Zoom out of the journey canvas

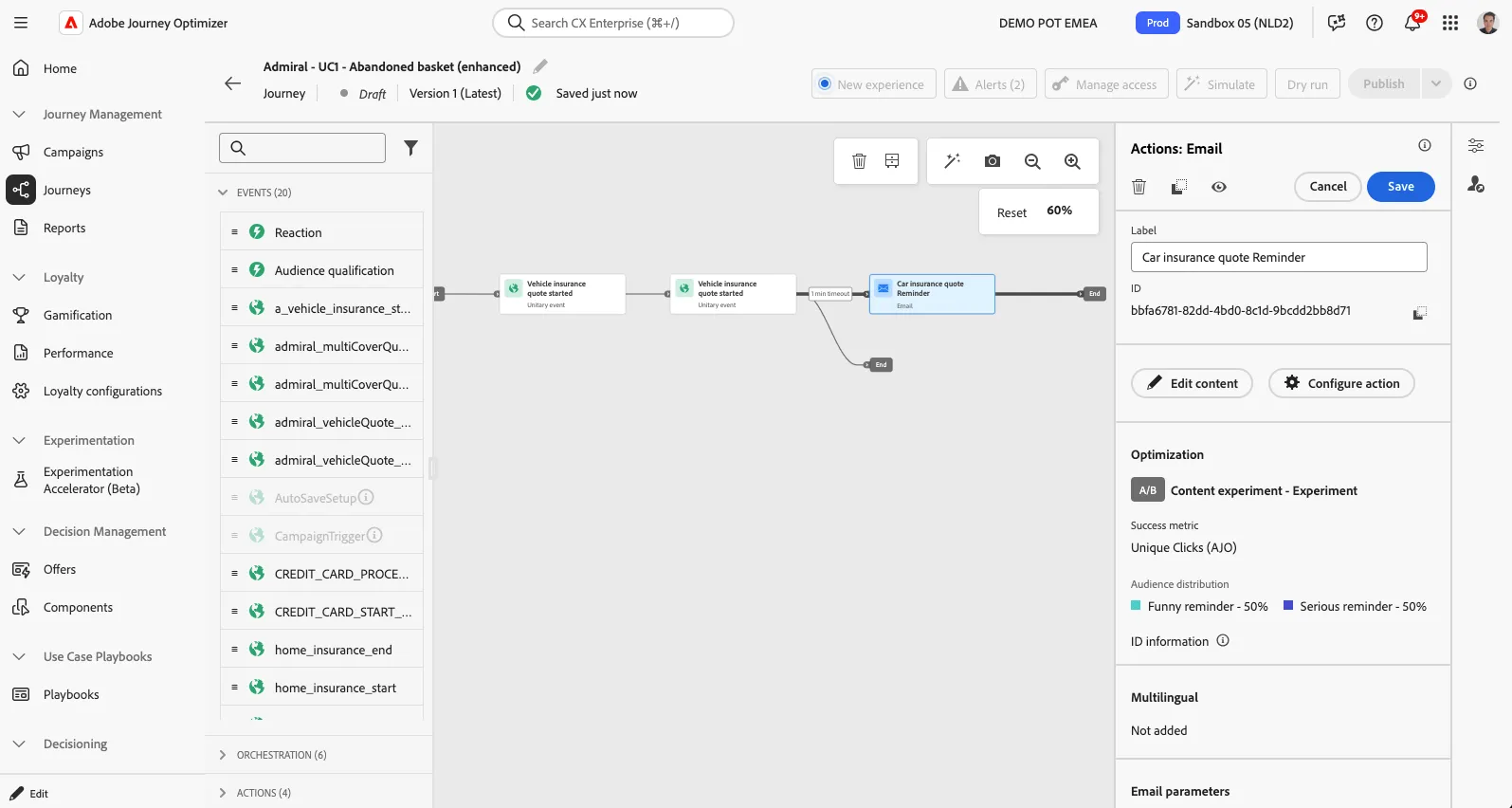[1032, 161]
